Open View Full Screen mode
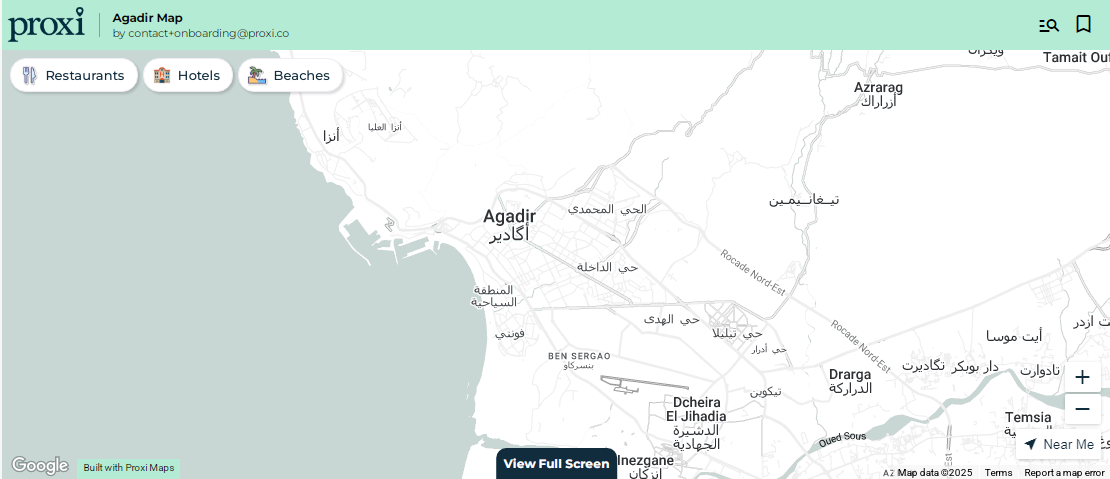 click(x=556, y=463)
